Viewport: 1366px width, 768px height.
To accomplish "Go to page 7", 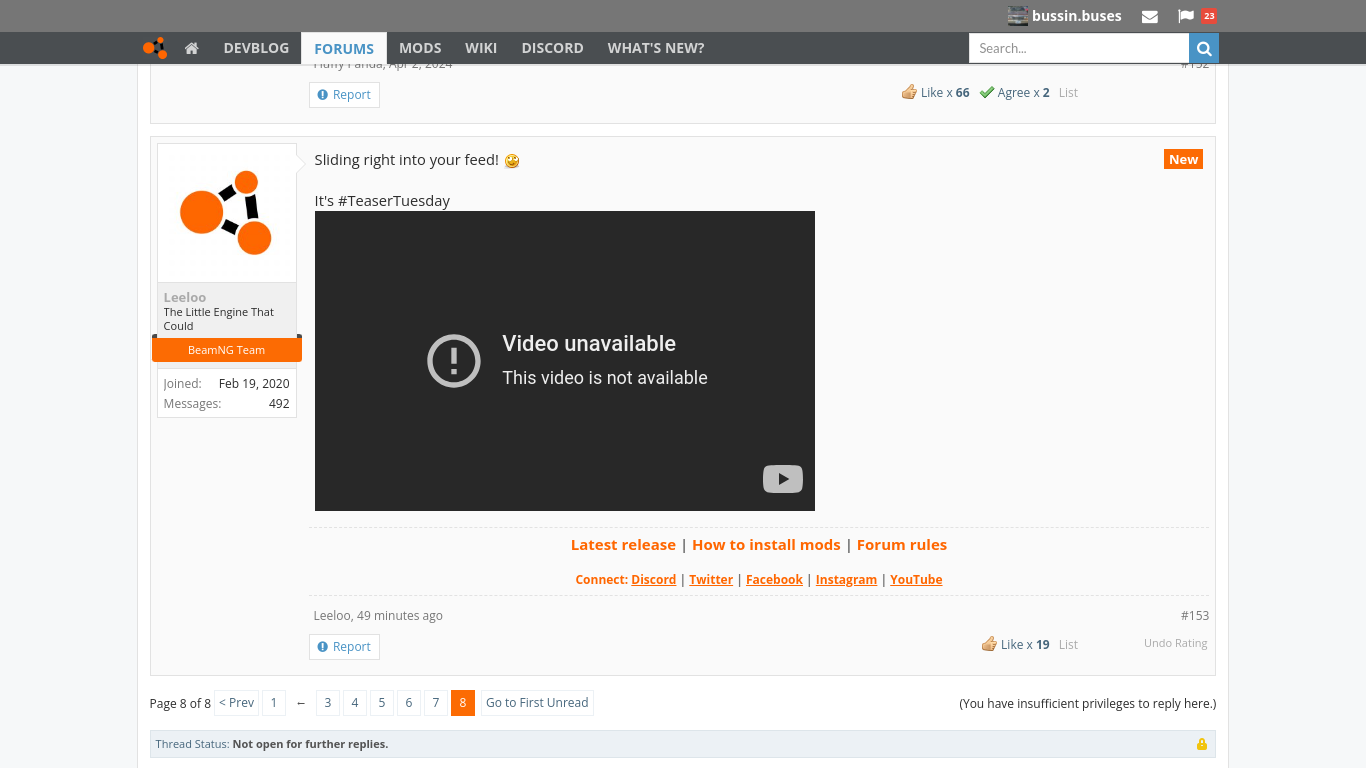I will (x=436, y=703).
